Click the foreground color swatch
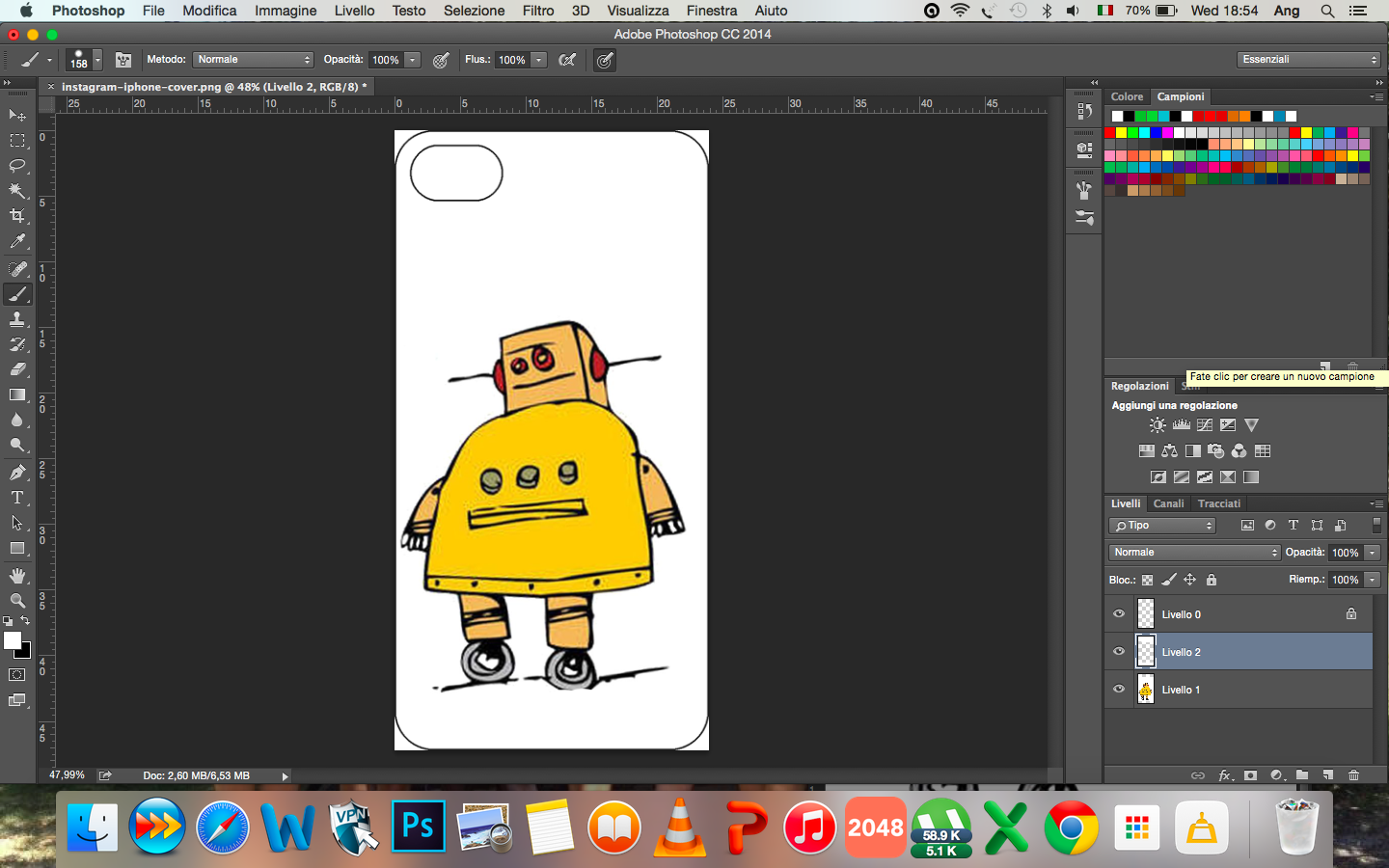The height and width of the screenshot is (868, 1389). [13, 641]
